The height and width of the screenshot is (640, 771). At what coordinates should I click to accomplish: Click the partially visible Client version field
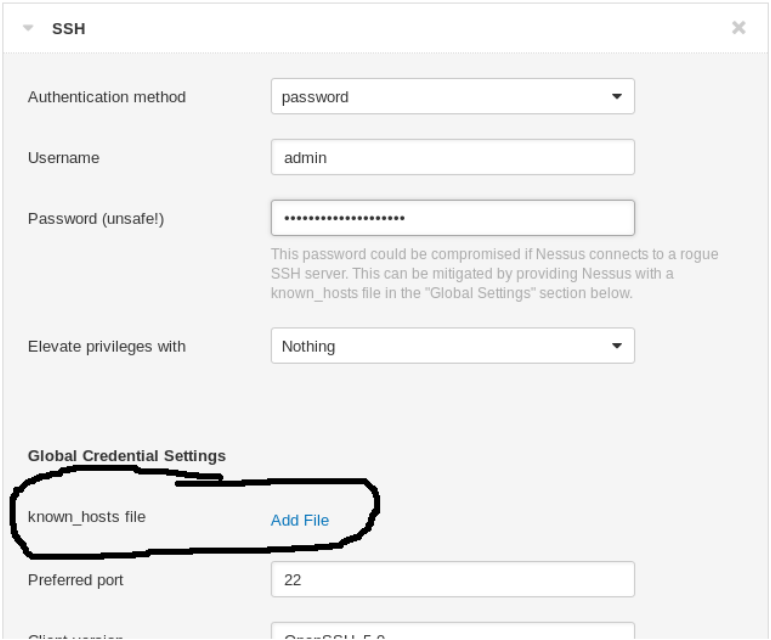click(452, 632)
